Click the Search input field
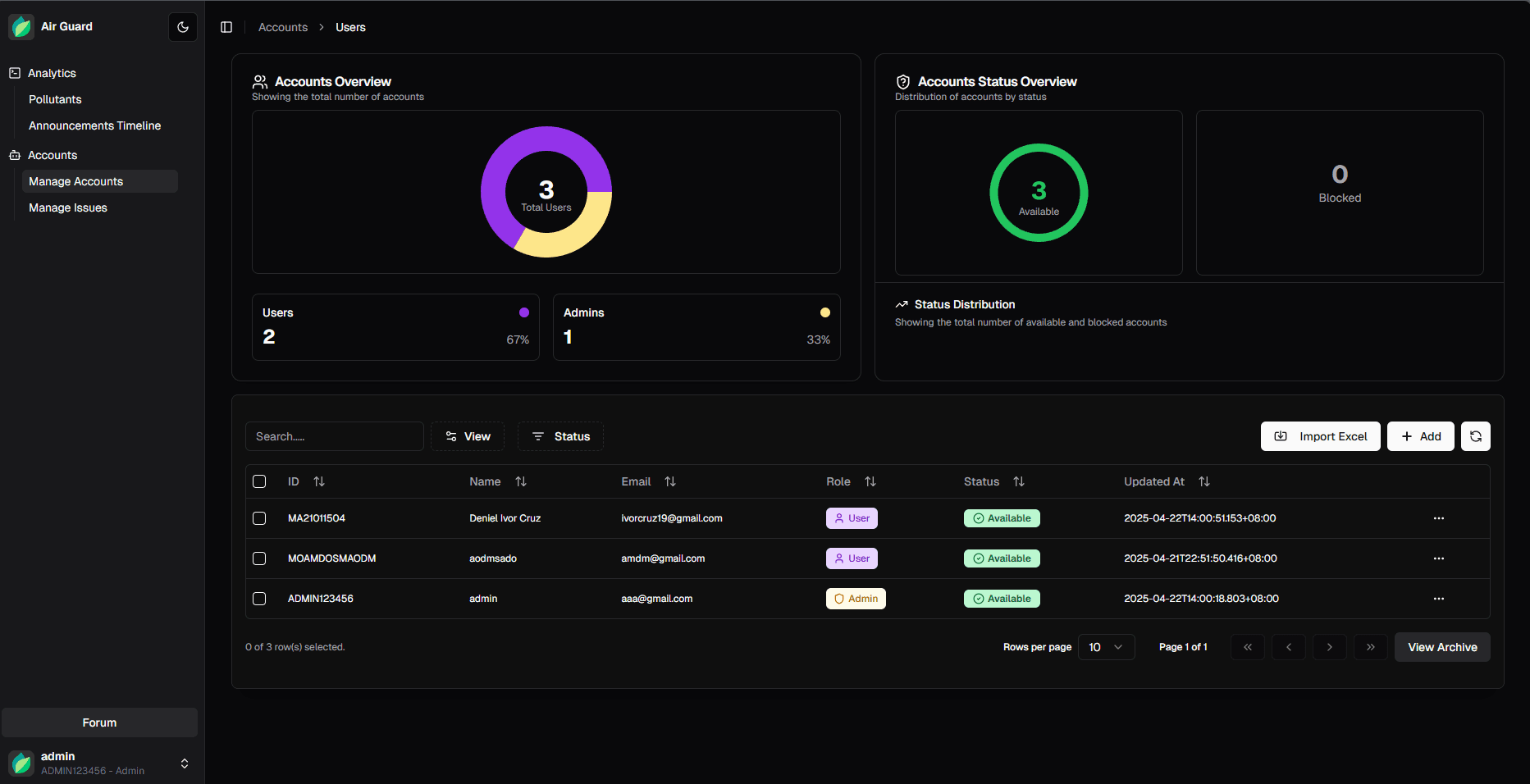The width and height of the screenshot is (1530, 784). click(x=335, y=436)
